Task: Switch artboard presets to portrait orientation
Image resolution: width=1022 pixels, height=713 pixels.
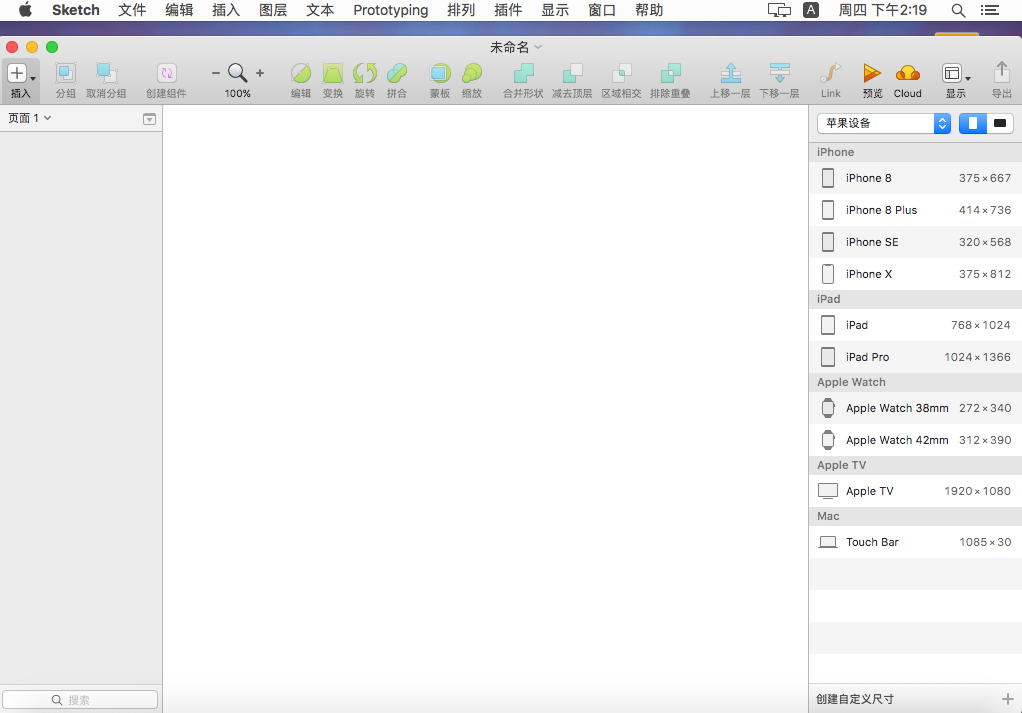Action: click(x=972, y=123)
